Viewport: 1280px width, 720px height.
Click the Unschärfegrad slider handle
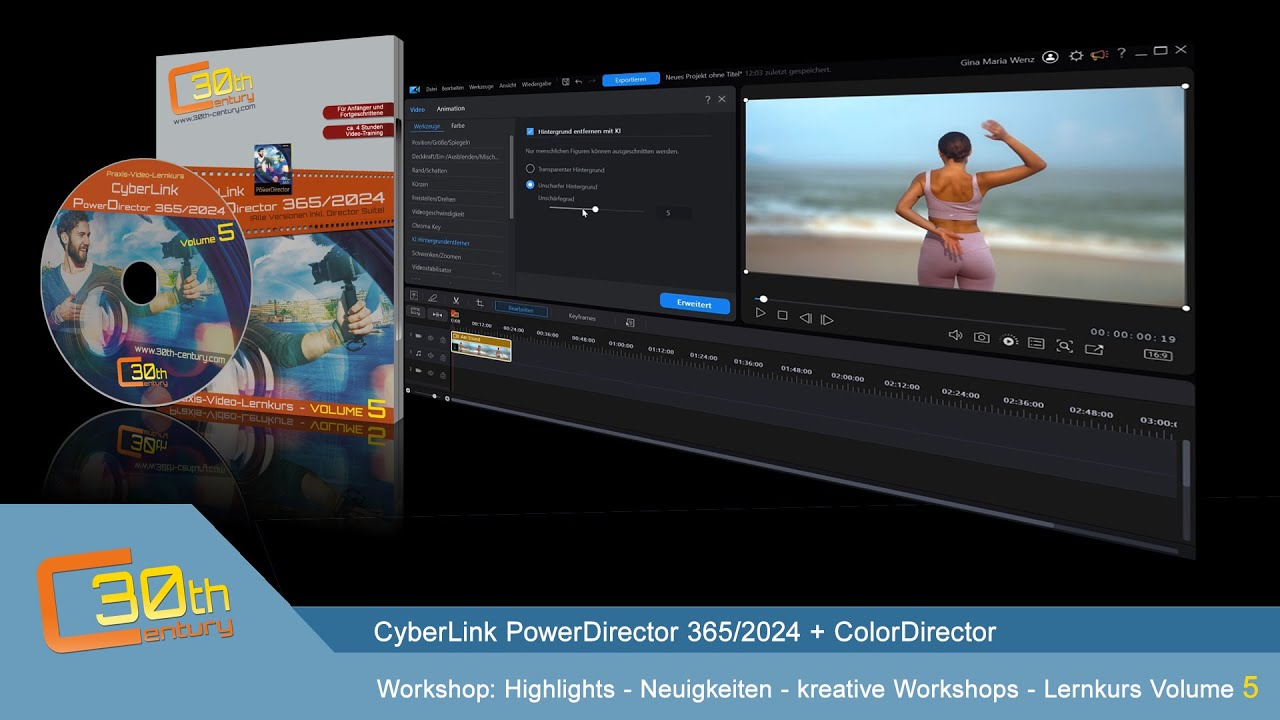point(595,209)
